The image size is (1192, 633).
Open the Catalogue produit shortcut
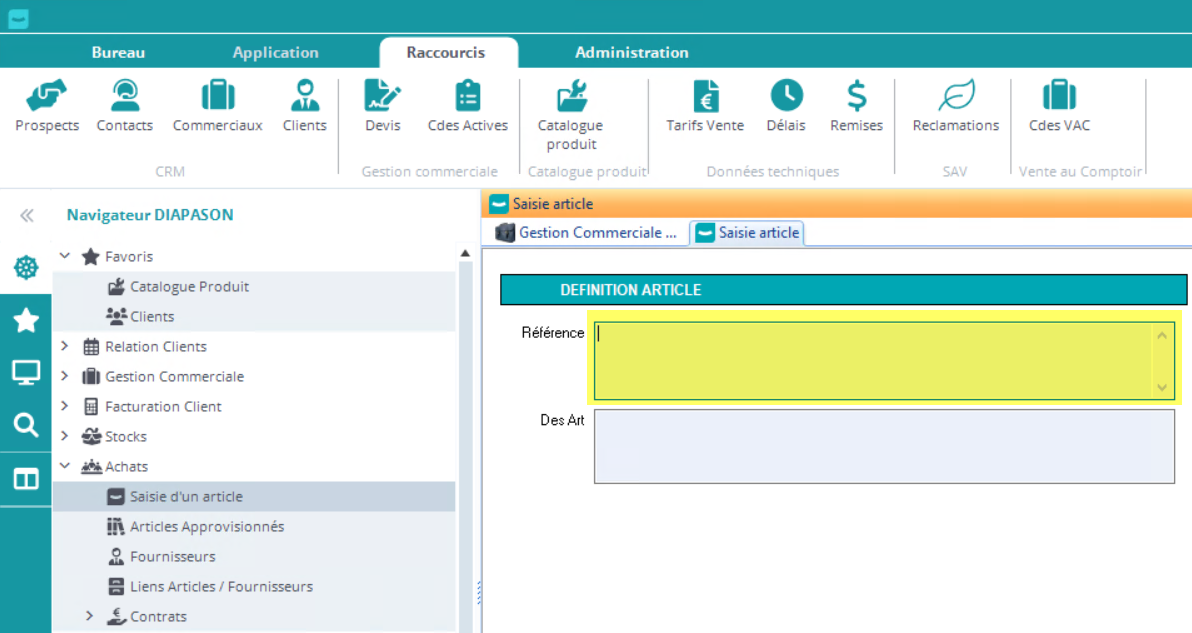[571, 97]
